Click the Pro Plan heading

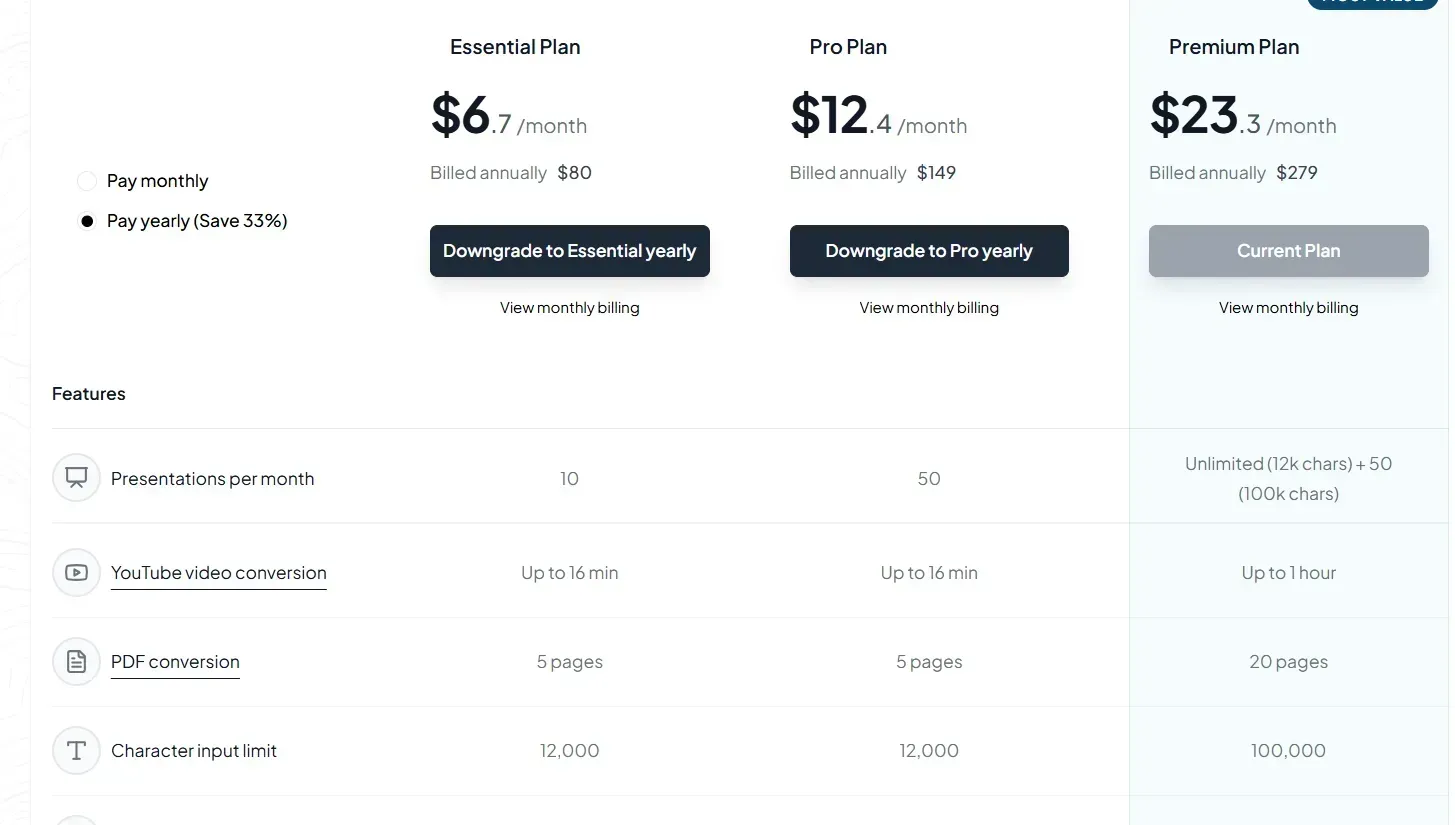(x=848, y=47)
